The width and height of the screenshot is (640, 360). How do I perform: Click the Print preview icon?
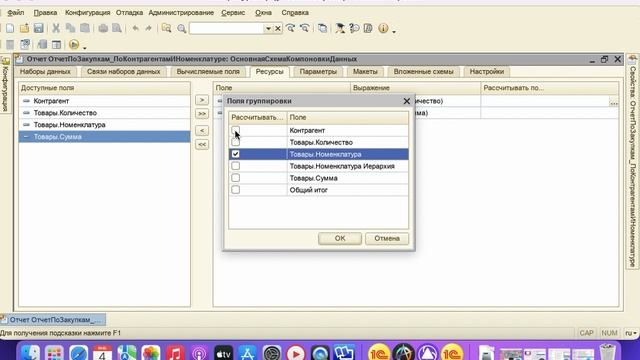117,28
